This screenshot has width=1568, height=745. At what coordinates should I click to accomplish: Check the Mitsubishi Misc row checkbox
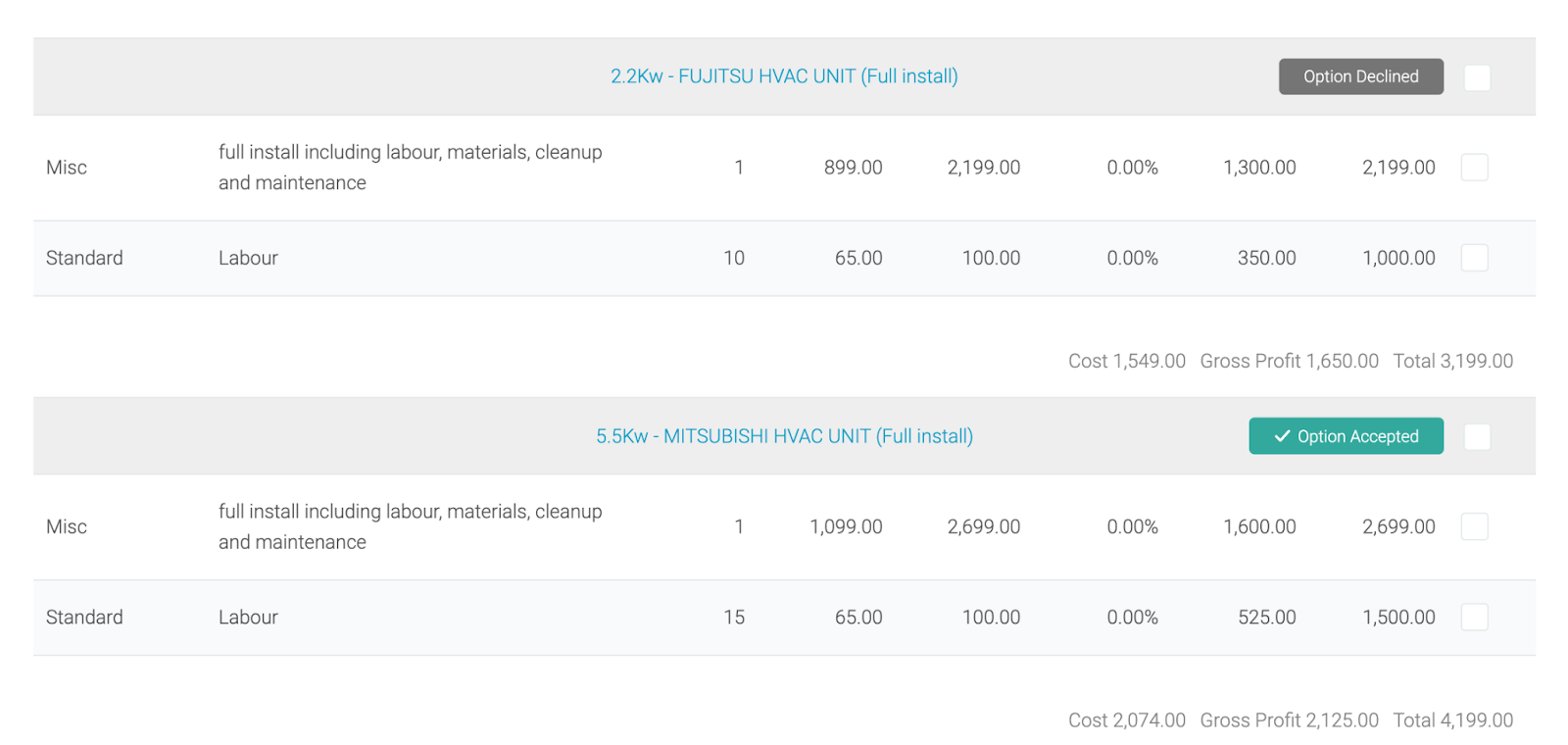tap(1474, 527)
